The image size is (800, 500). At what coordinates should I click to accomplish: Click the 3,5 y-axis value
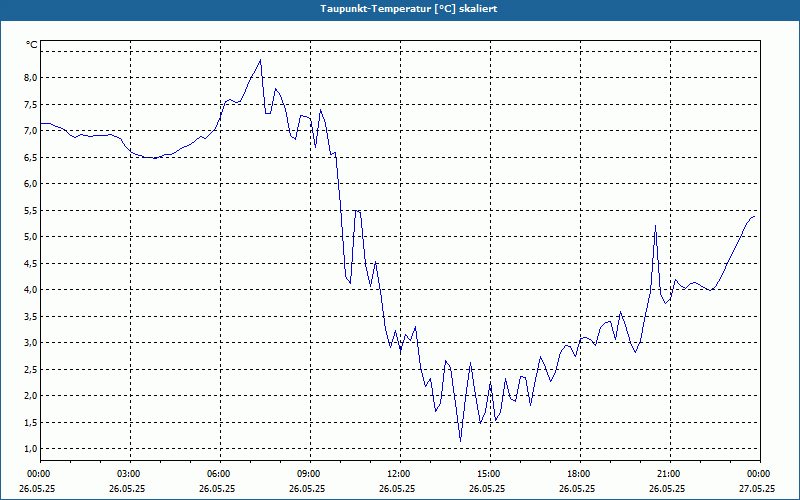coord(31,316)
